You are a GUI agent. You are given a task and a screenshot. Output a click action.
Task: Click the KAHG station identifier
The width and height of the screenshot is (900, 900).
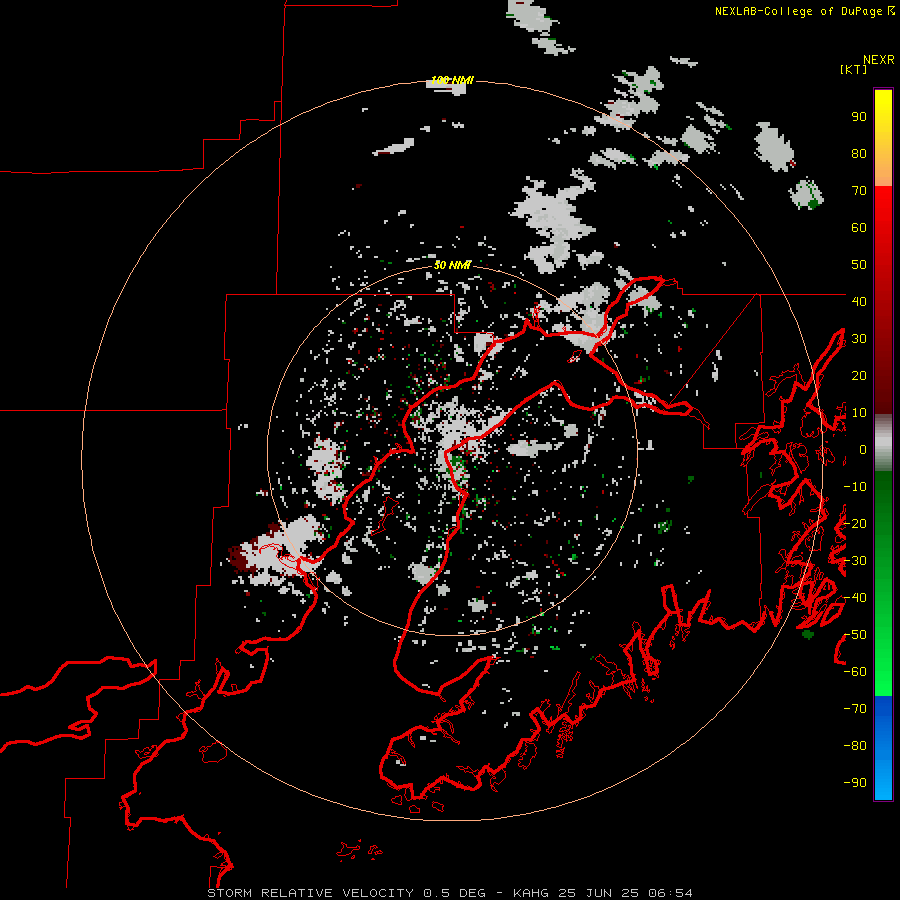(531, 893)
